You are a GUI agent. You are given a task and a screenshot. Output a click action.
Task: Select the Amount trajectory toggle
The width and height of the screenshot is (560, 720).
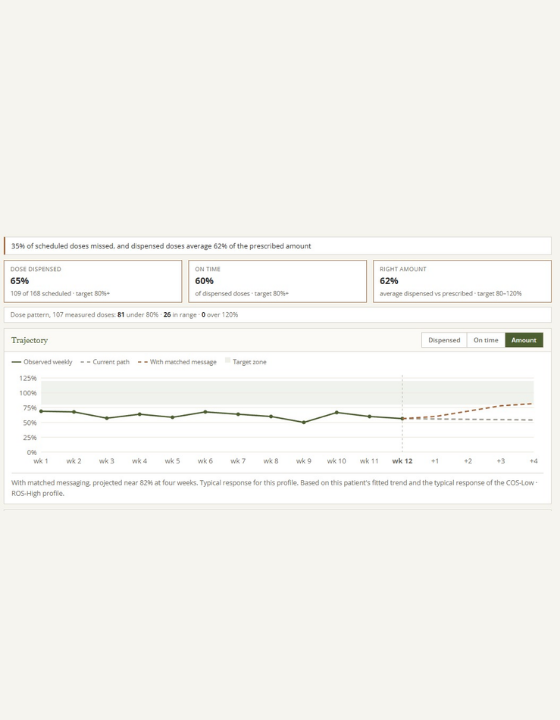tap(524, 340)
